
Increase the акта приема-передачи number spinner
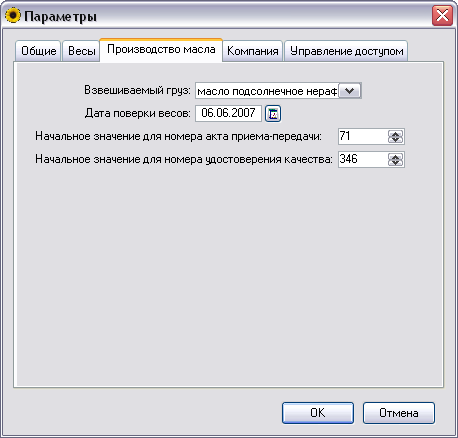click(x=396, y=133)
